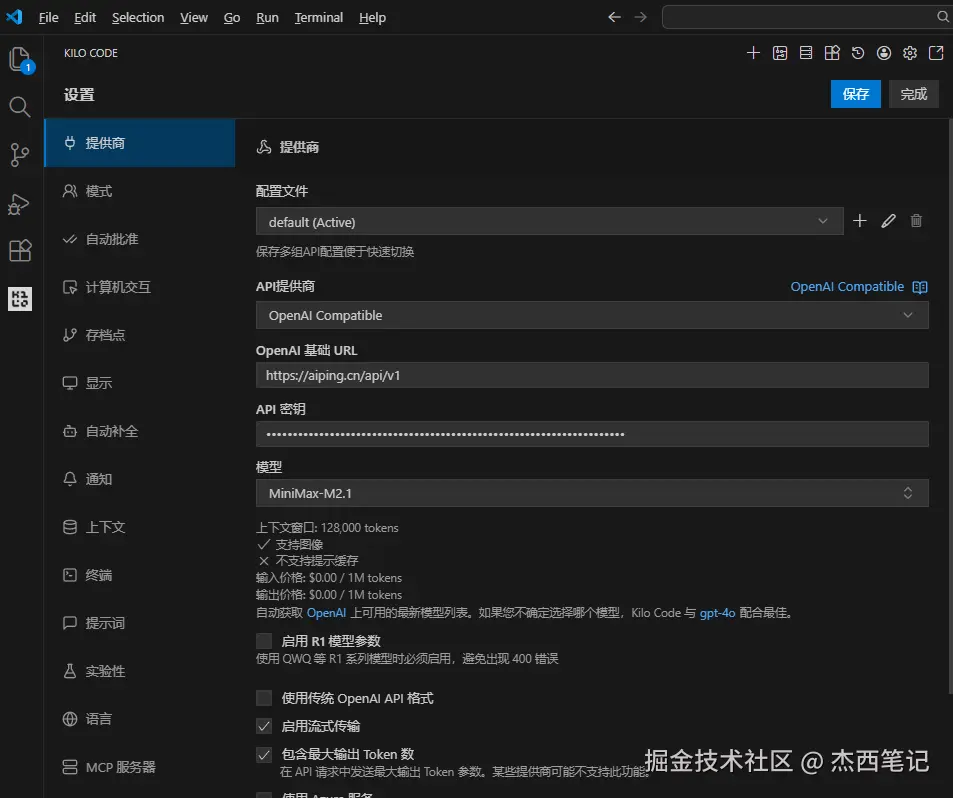Viewport: 953px width, 798px height.
Task: Switch to the 通知 settings tab
Action: pos(140,479)
